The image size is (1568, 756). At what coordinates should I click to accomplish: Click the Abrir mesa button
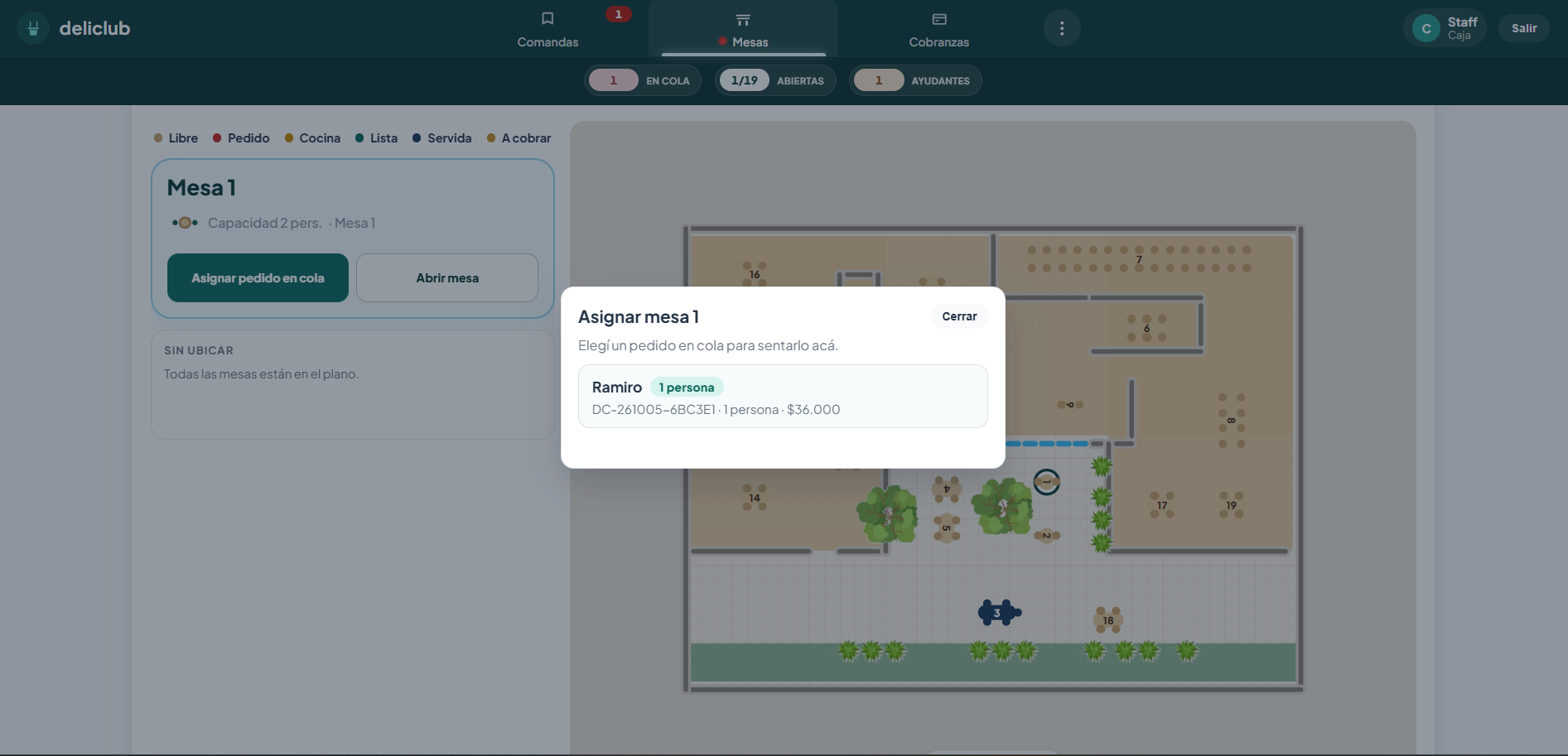pyautogui.click(x=447, y=278)
